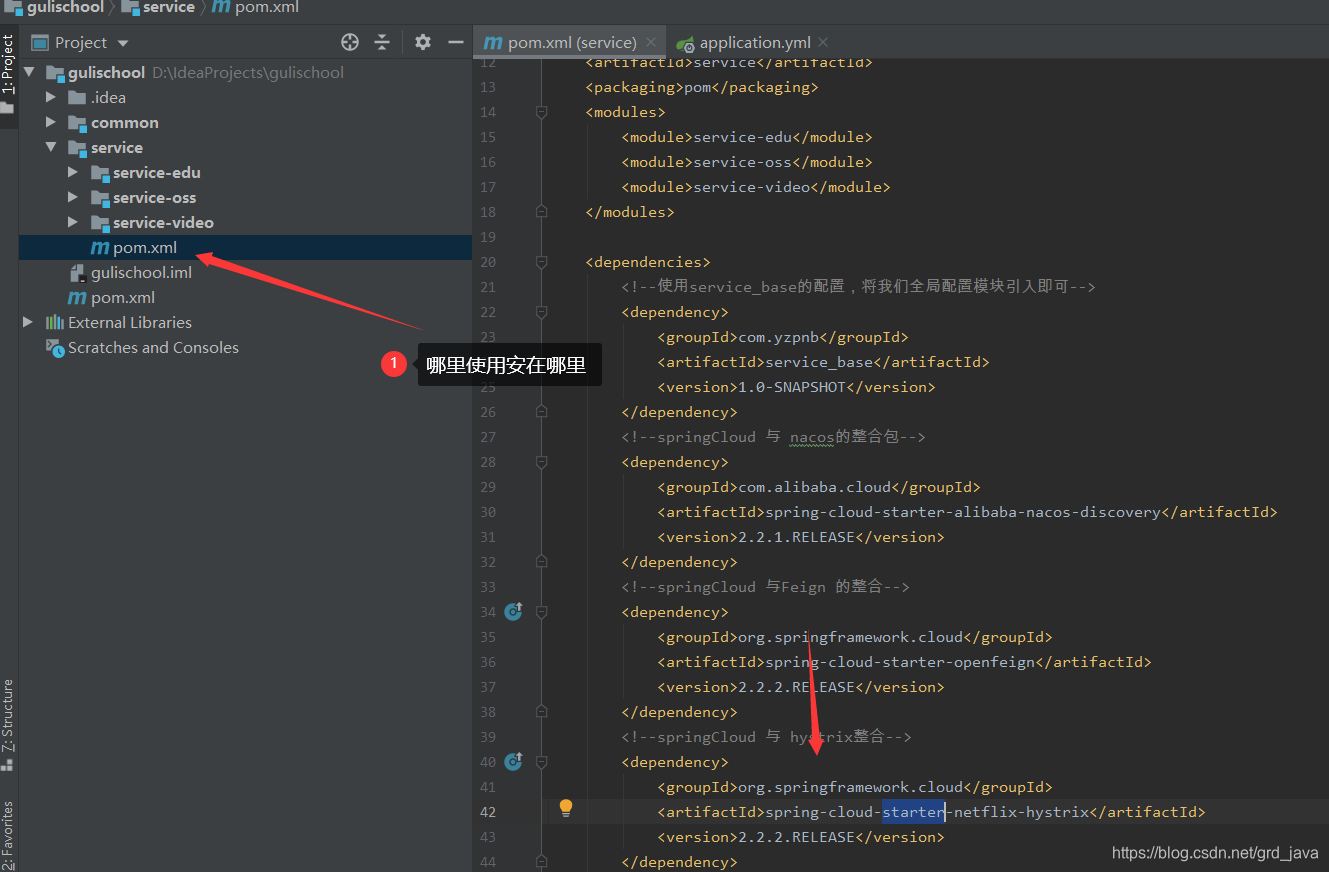Click the common folder item
Viewport: 1329px width, 872px height.
coord(124,122)
